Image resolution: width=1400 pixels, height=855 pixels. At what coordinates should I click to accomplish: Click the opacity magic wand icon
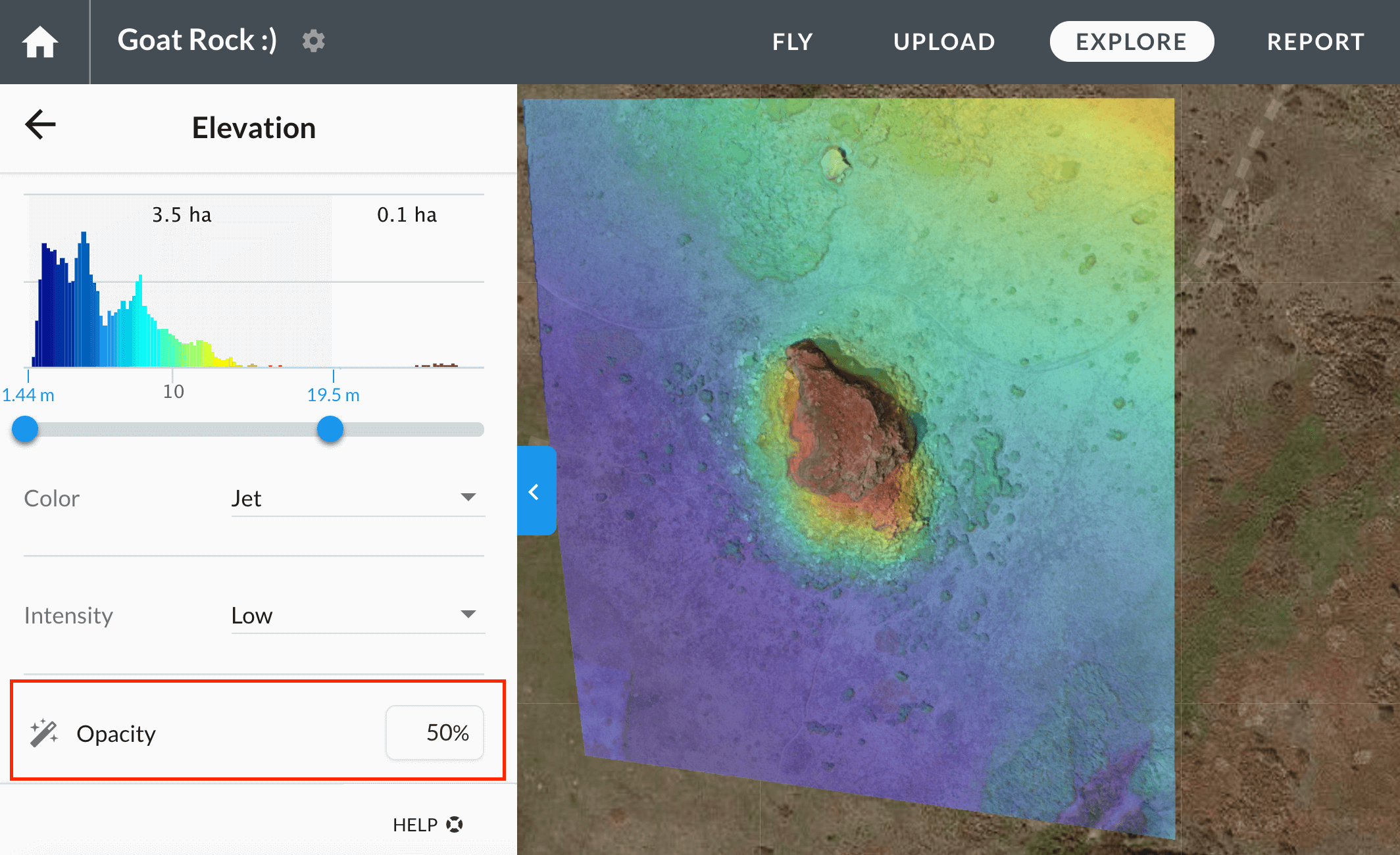[44, 733]
